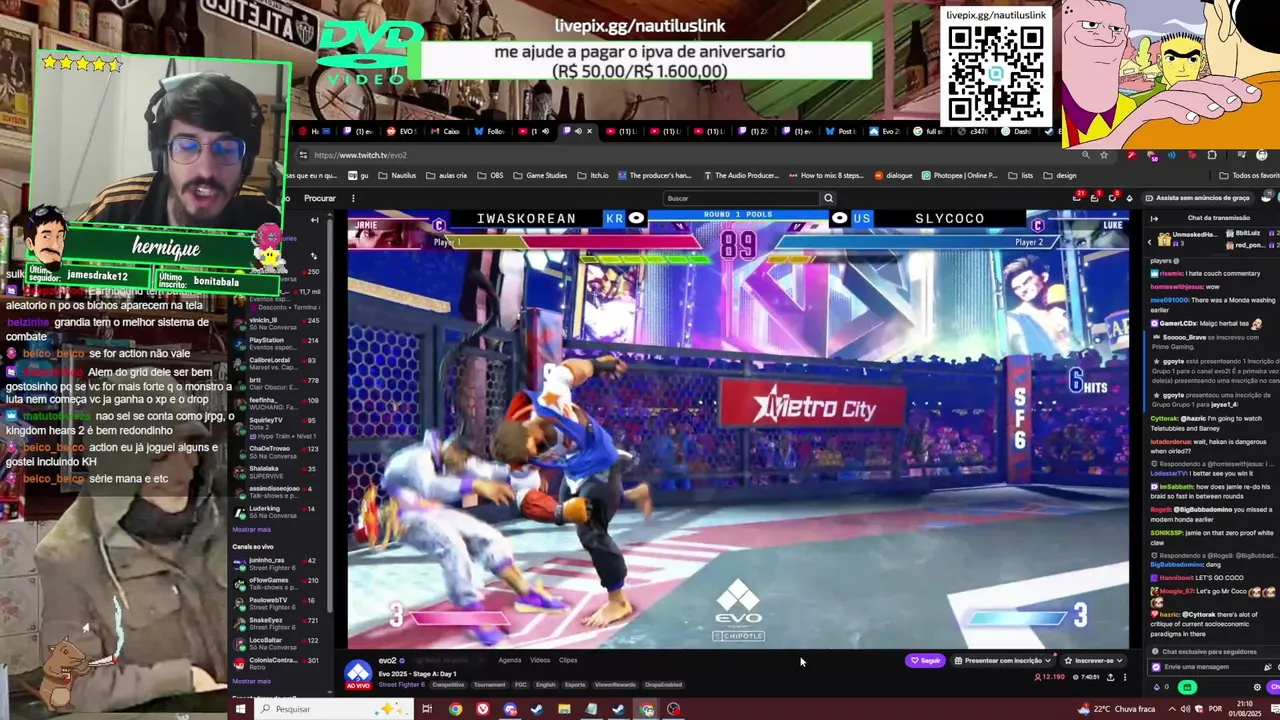Open the 'Game Studies' bookmarks folder
Viewport: 1280px width, 720px height.
541,175
